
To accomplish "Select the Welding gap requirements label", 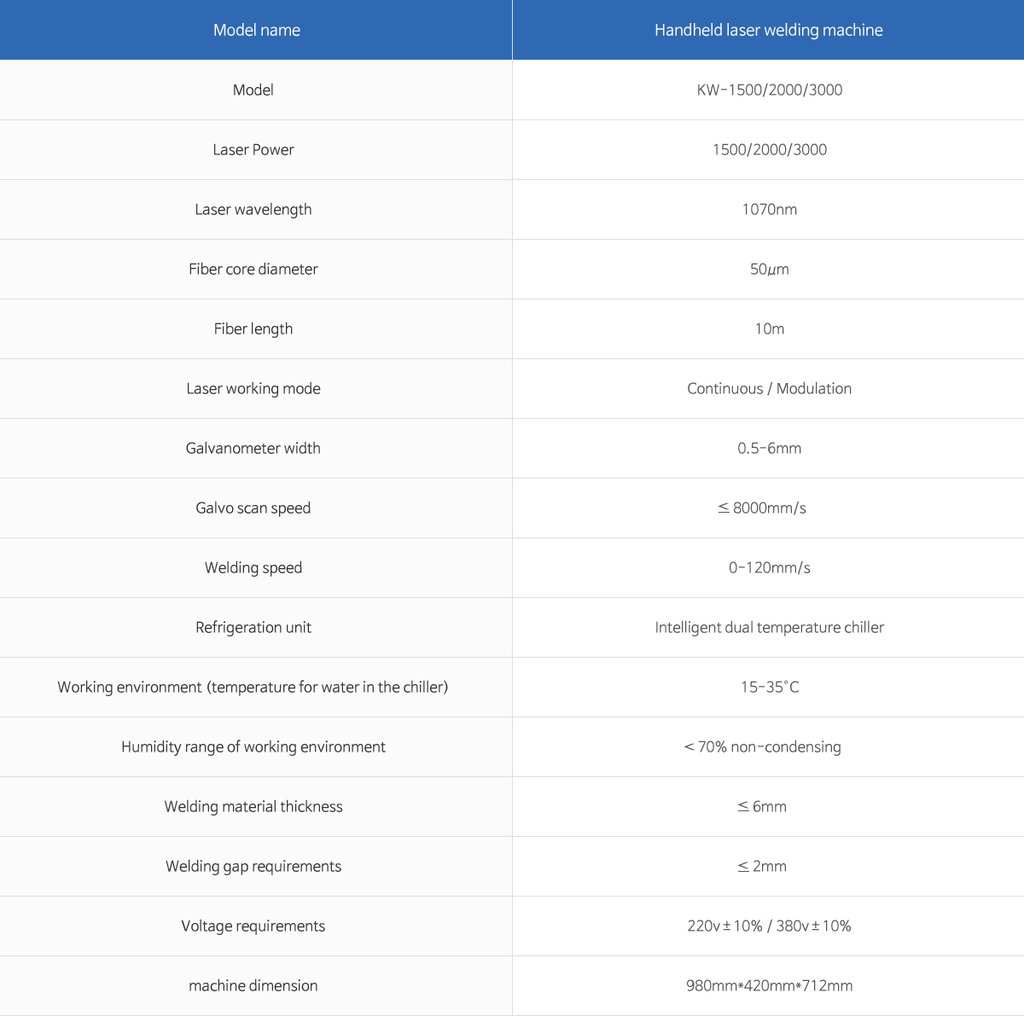I will pyautogui.click(x=253, y=866).
